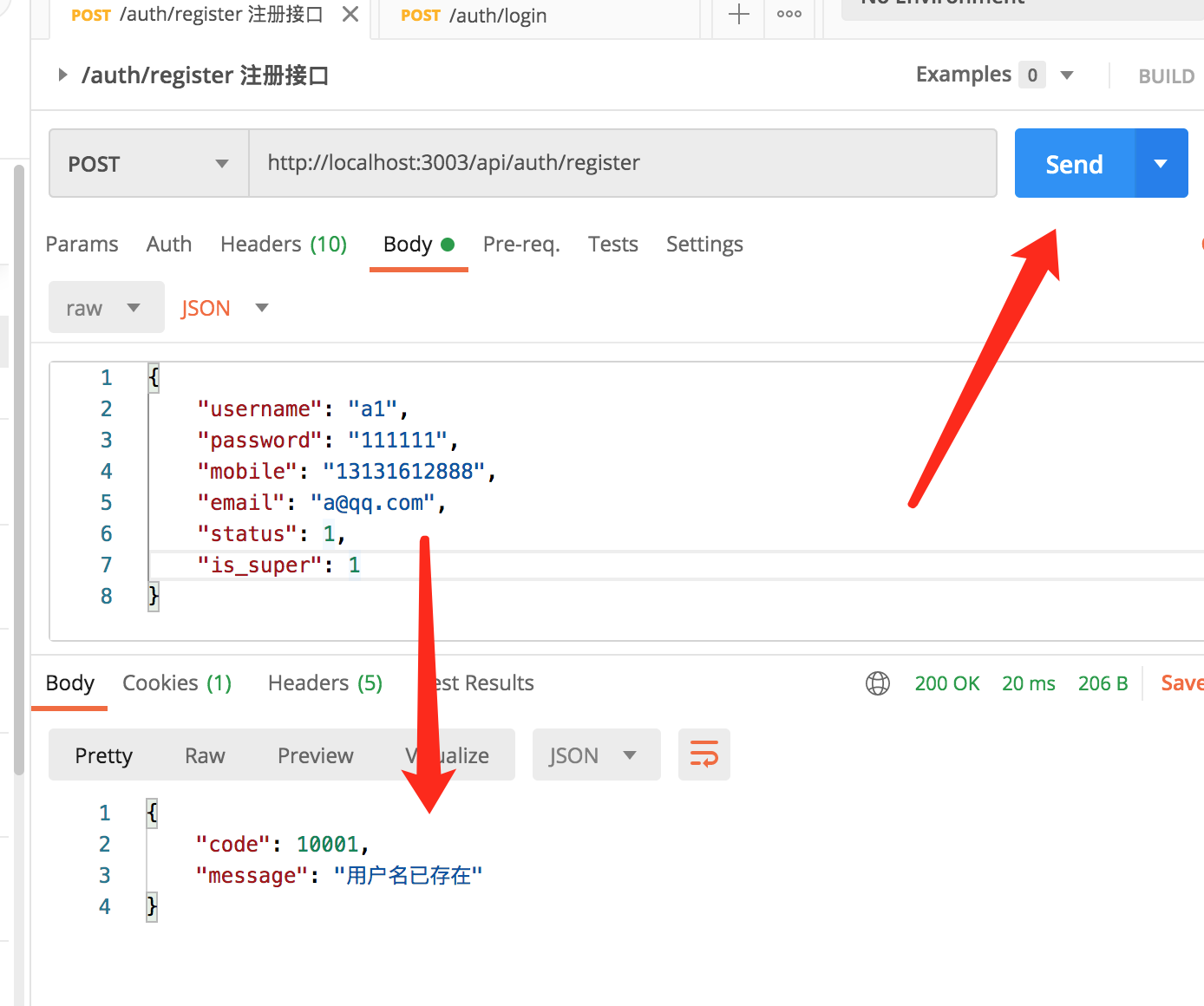
Task: Click the request title /auth/register 注册接口
Action: pos(205,75)
